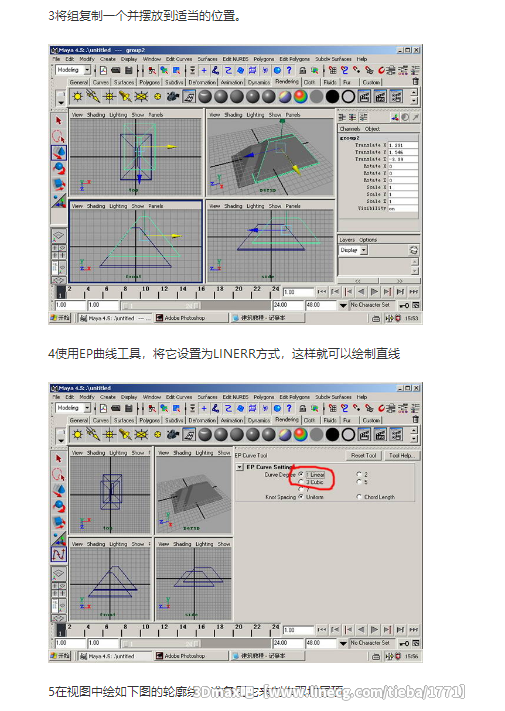
Task: Click Select arrow tool in EP Curve Tool window
Action: [x=58, y=458]
